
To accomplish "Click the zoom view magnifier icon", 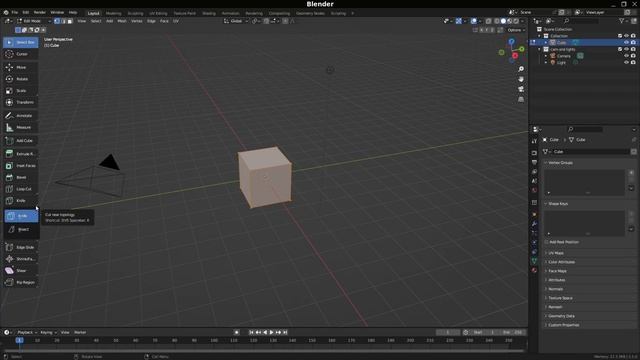I will (521, 69).
